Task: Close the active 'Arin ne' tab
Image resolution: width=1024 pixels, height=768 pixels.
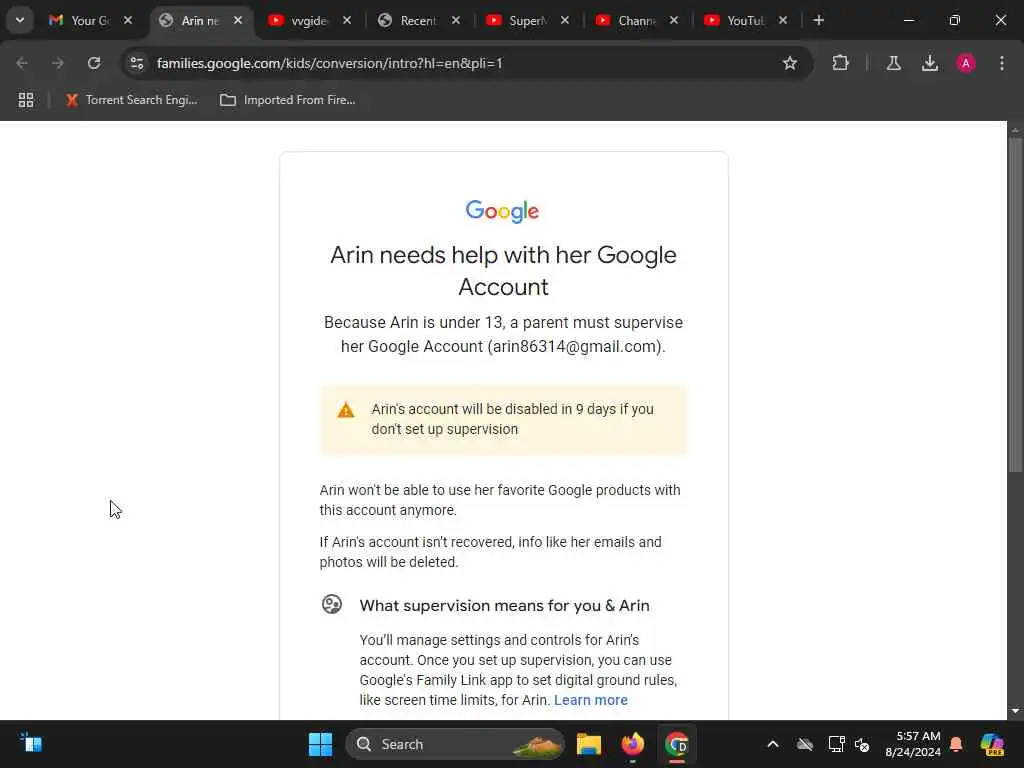Action: pyautogui.click(x=238, y=20)
